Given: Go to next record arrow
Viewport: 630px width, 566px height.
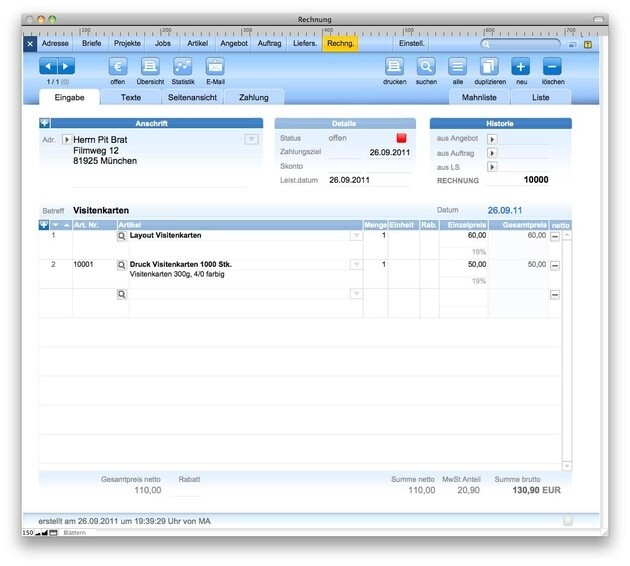Looking at the screenshot, I should pyautogui.click(x=66, y=66).
